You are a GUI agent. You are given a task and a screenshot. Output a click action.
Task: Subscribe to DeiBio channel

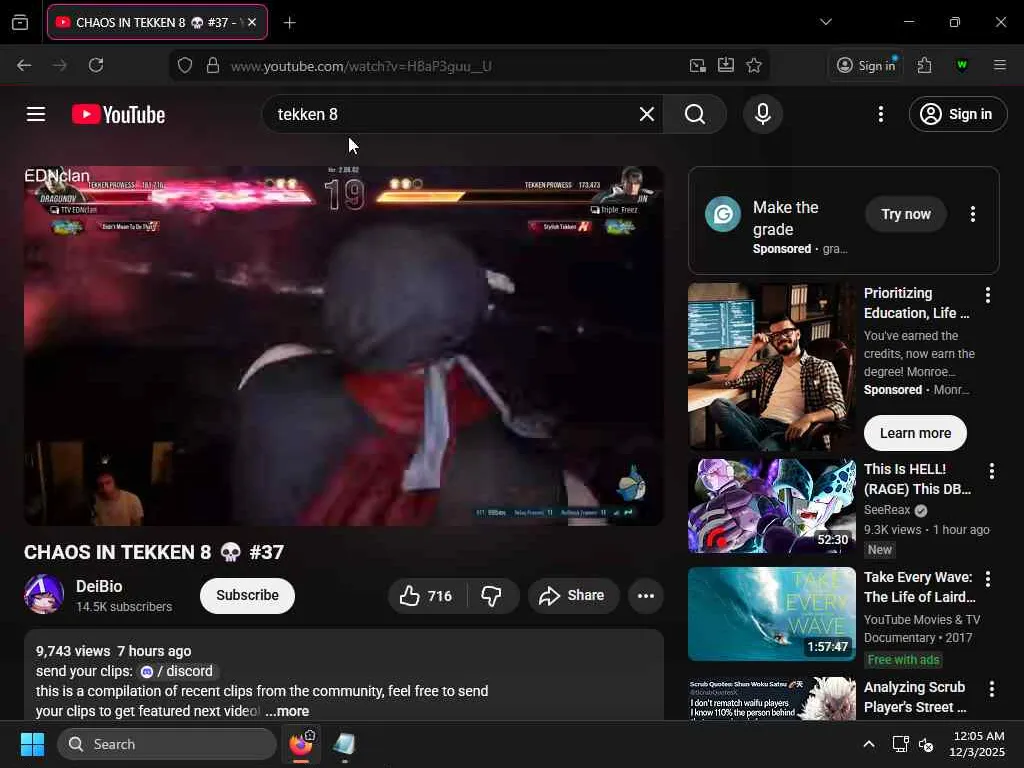click(248, 596)
